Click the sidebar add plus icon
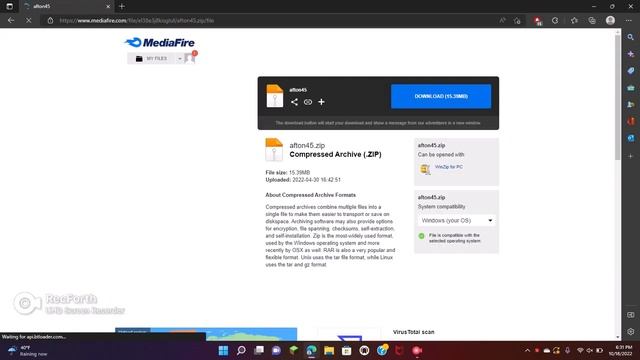 [x=631, y=156]
